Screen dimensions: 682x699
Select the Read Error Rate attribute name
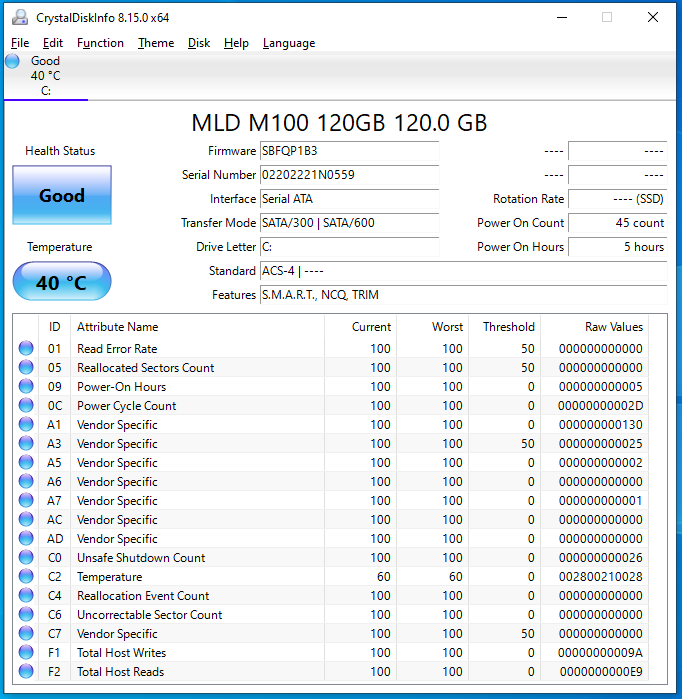[x=117, y=349]
